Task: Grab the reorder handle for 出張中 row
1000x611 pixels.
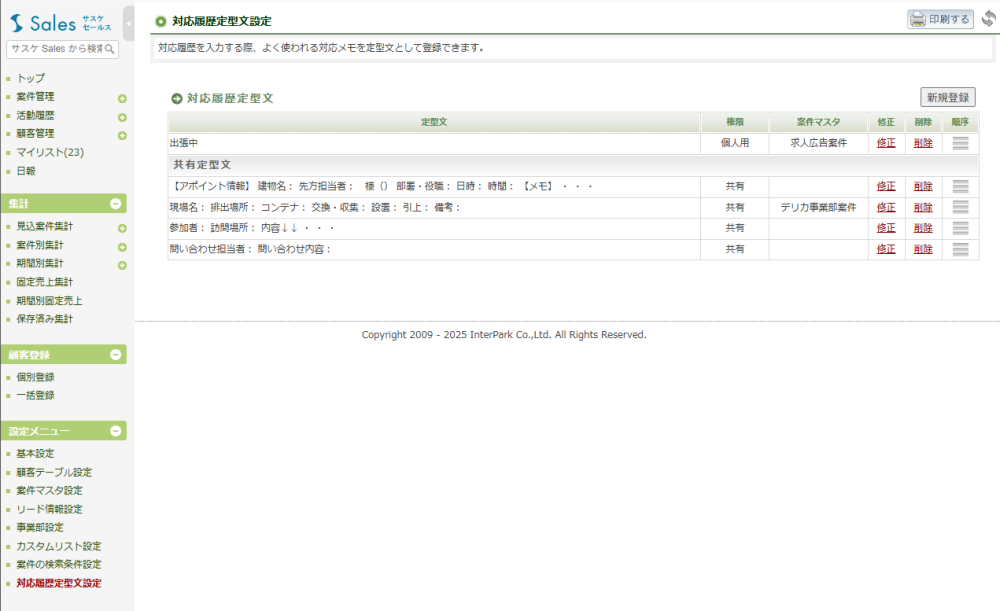Action: tap(960, 143)
